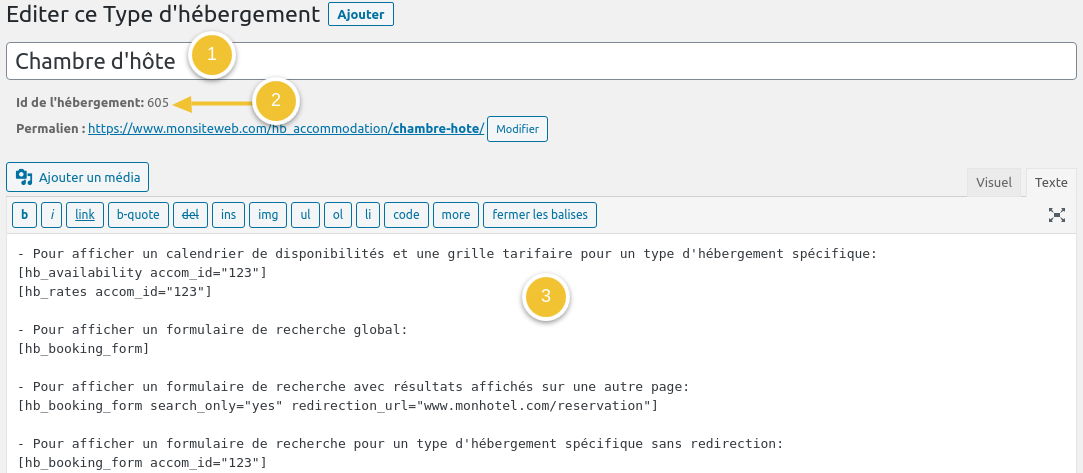Click the ins quicktag button
The width and height of the screenshot is (1083, 473).
(x=228, y=215)
